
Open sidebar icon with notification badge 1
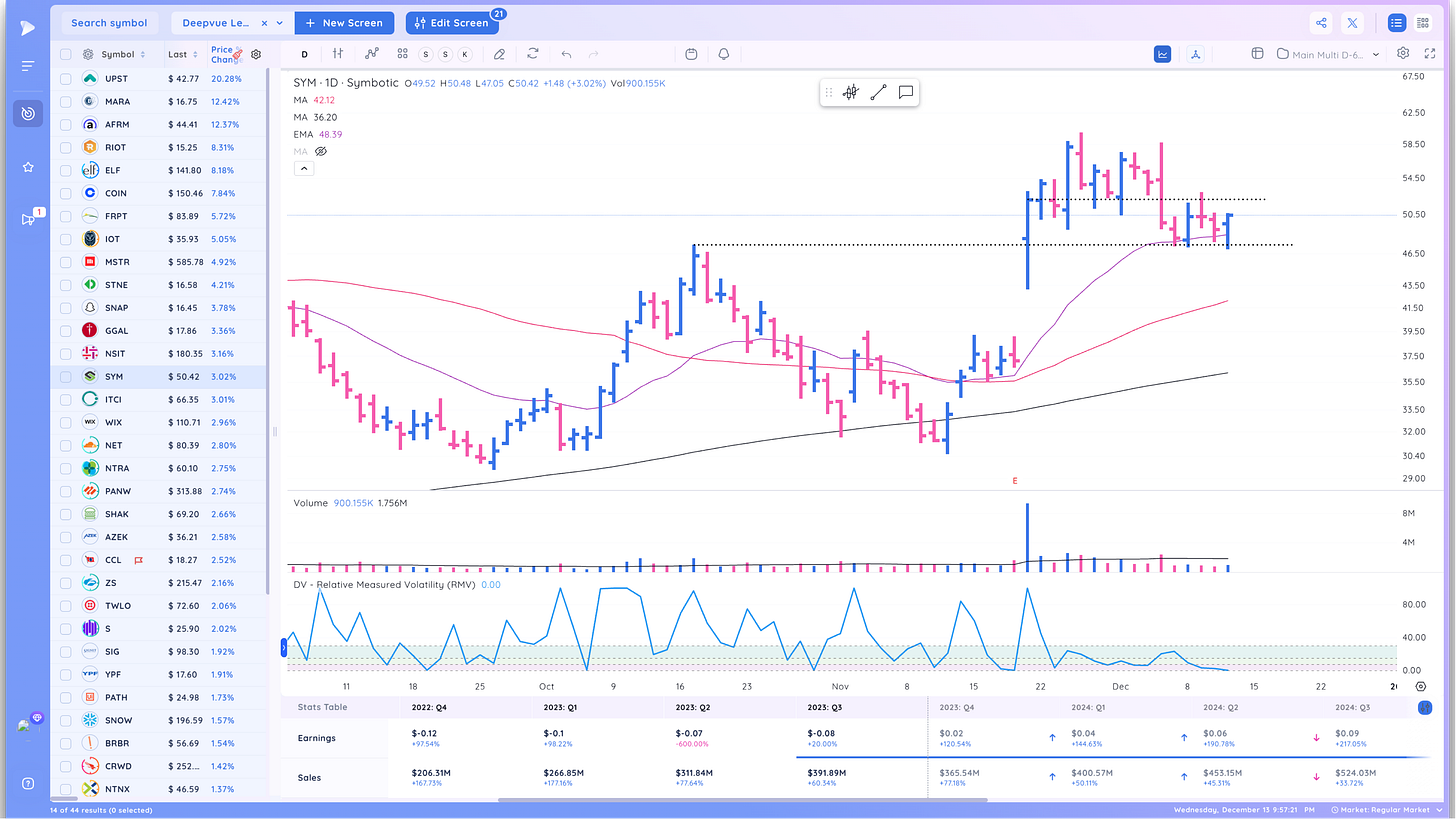pyautogui.click(x=28, y=219)
